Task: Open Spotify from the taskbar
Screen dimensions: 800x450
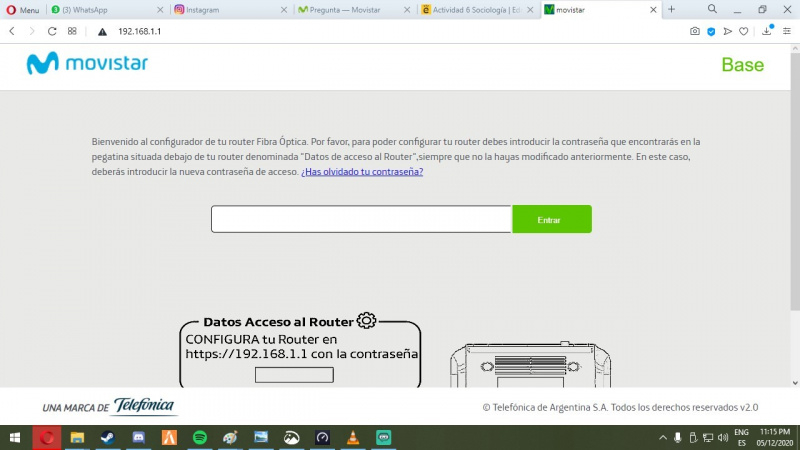Action: click(x=200, y=438)
